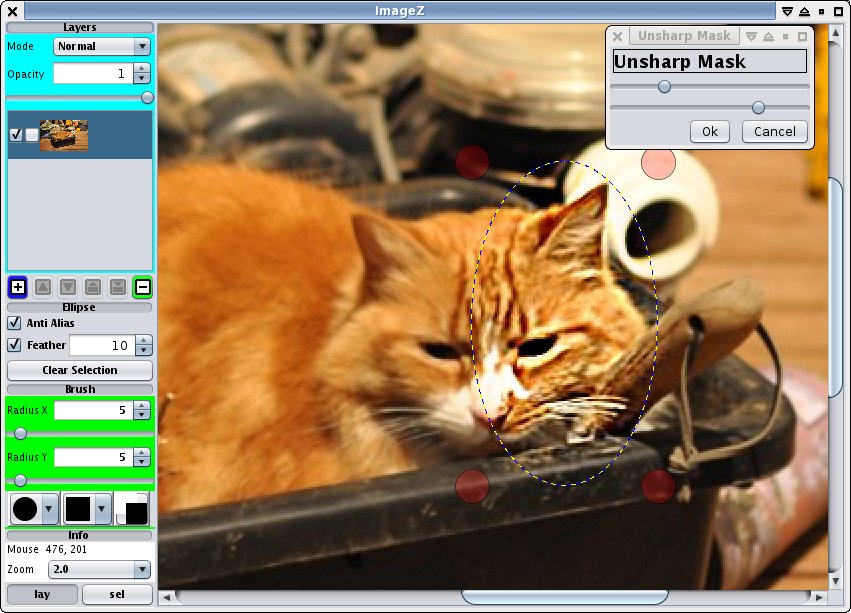Move layer up one step
The image size is (851, 613).
point(43,287)
